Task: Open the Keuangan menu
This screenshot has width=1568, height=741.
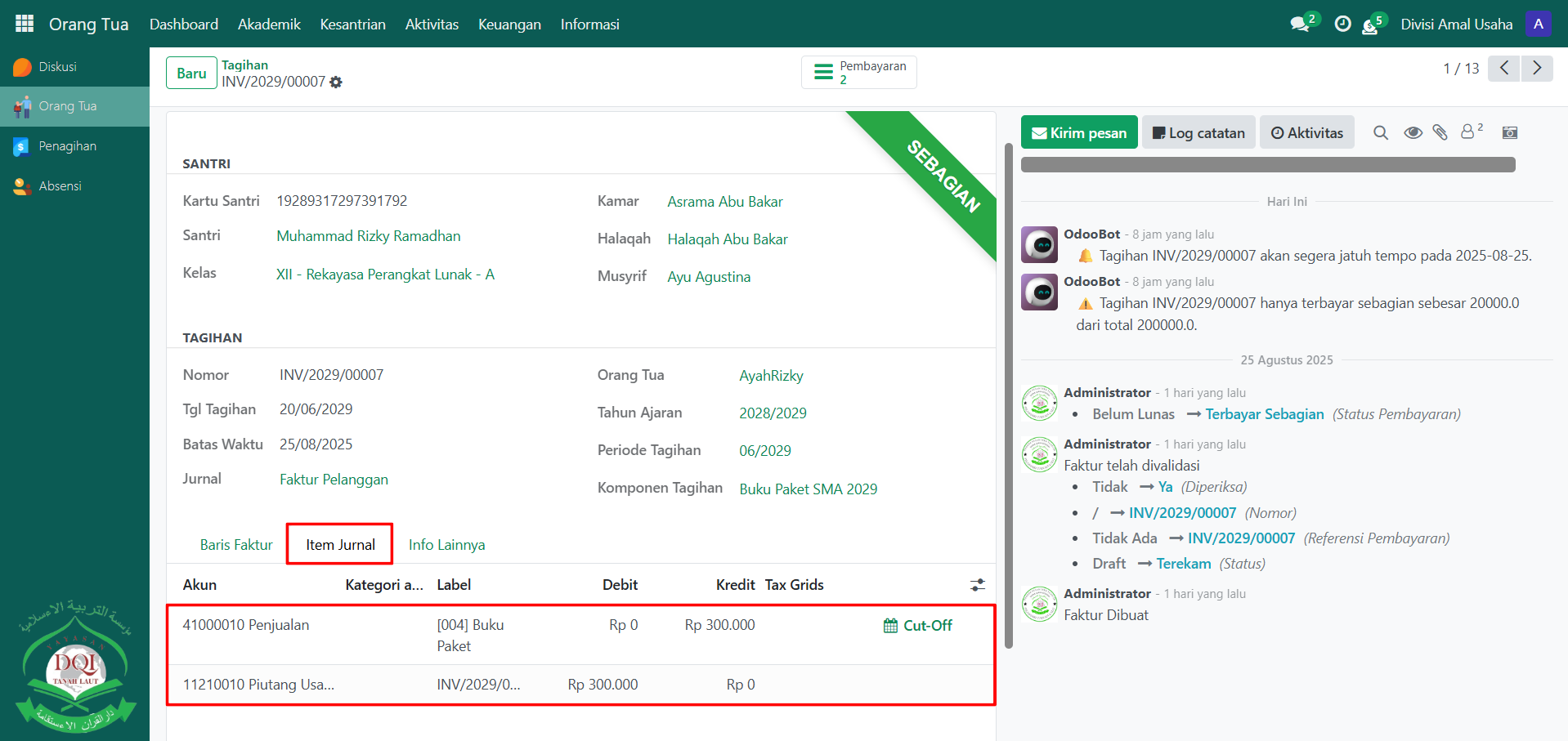Action: pos(509,25)
